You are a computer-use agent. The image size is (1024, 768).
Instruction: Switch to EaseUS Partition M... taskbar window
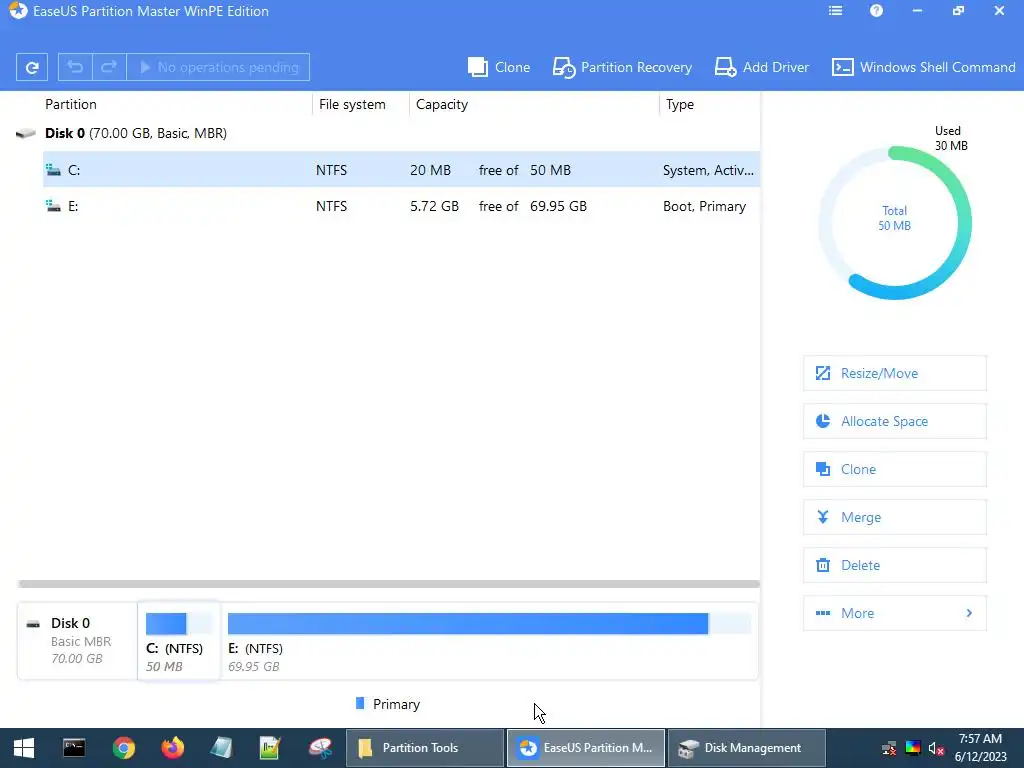586,748
